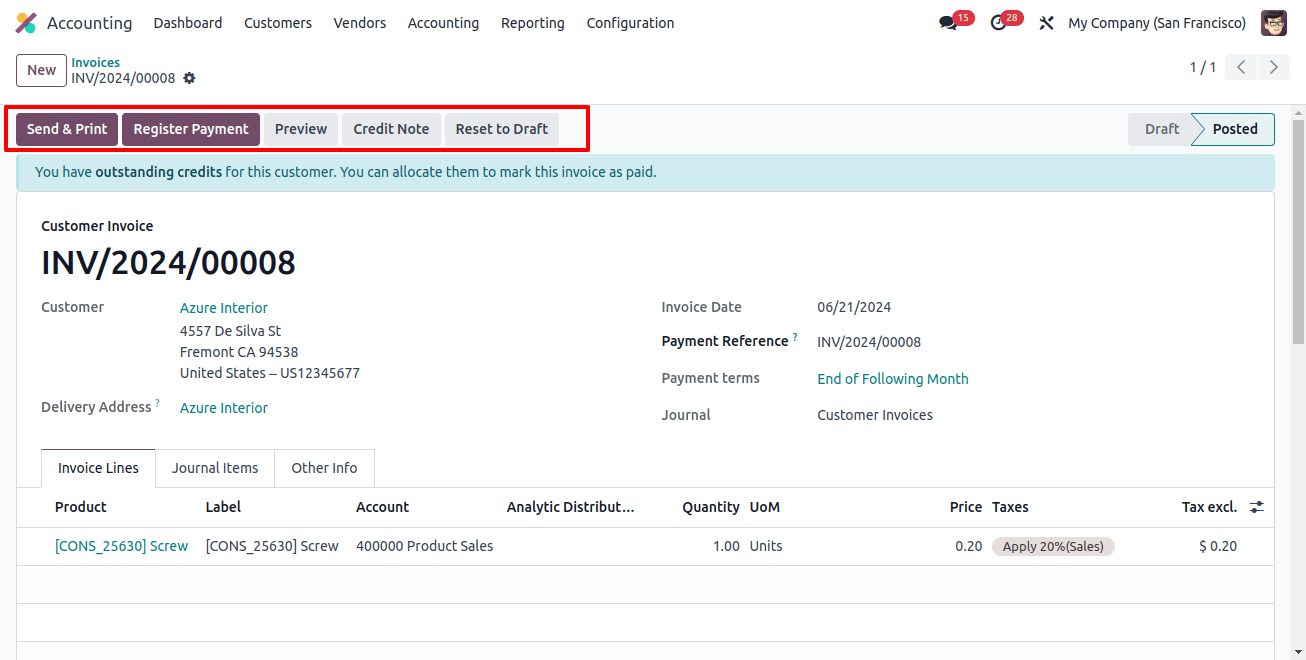The width and height of the screenshot is (1306, 660).
Task: Click the Units UoM cell
Action: point(766,546)
